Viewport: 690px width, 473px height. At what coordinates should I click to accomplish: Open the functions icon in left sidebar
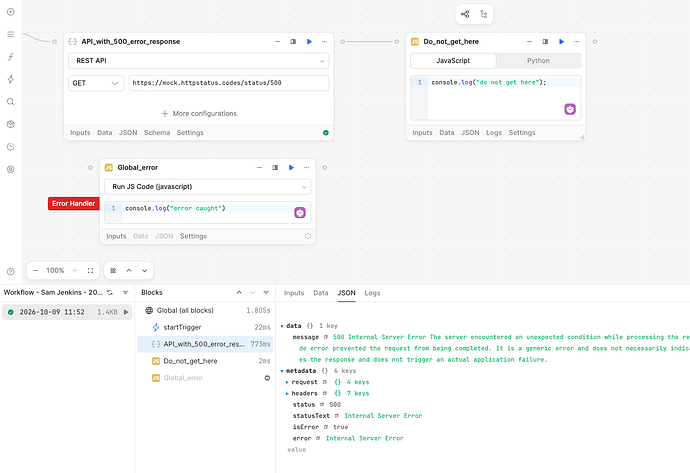coord(11,57)
